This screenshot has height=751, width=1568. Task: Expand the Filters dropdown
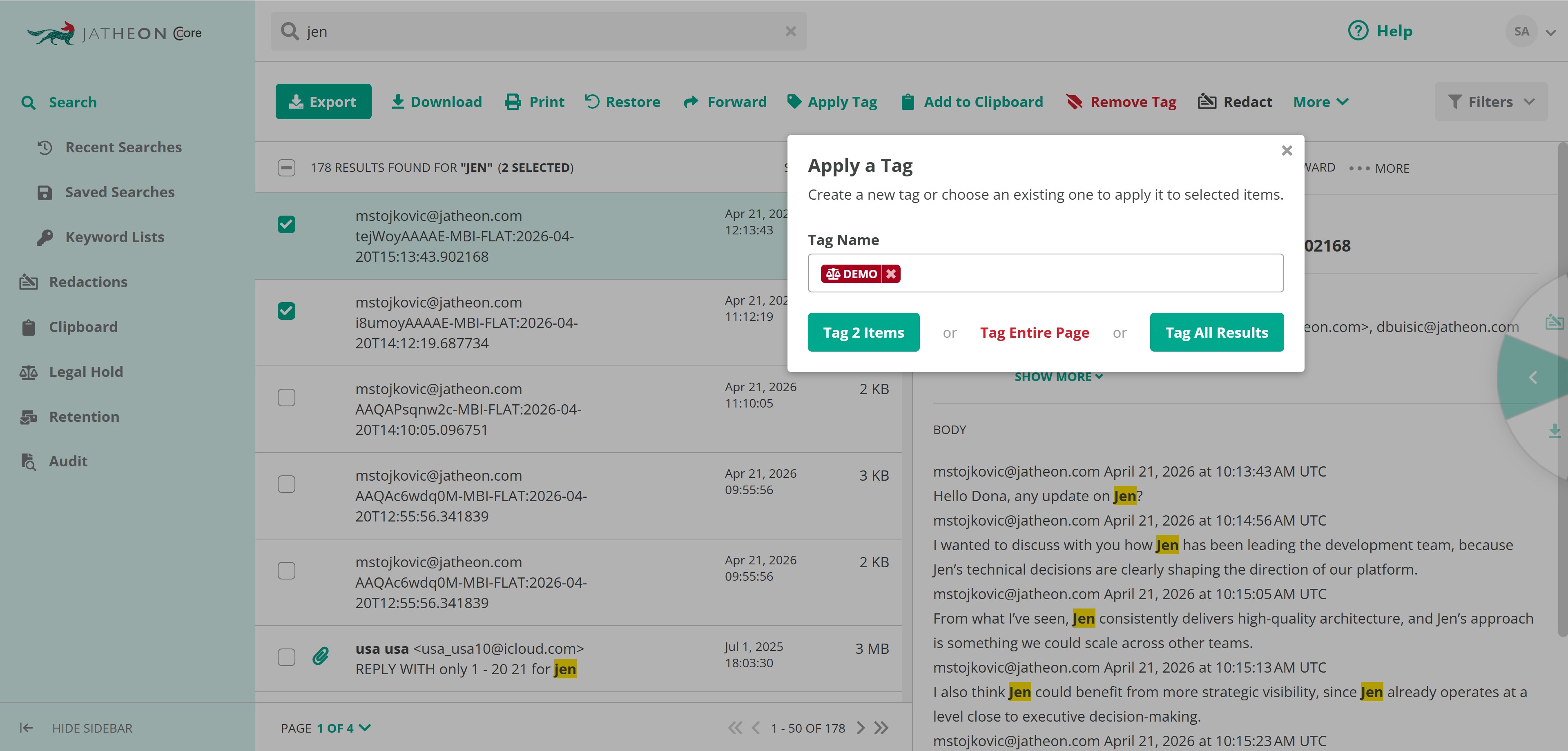tap(1491, 102)
